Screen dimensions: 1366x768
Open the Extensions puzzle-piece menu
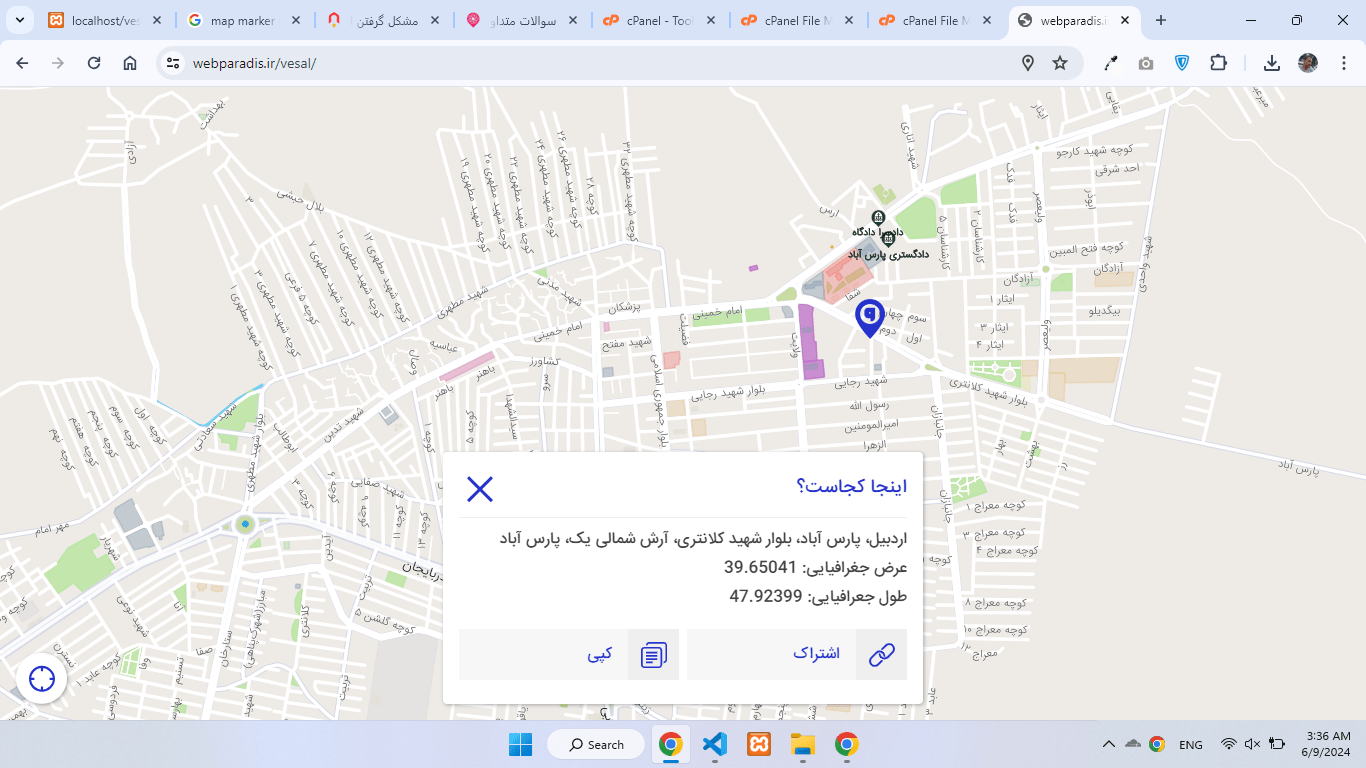pos(1218,63)
